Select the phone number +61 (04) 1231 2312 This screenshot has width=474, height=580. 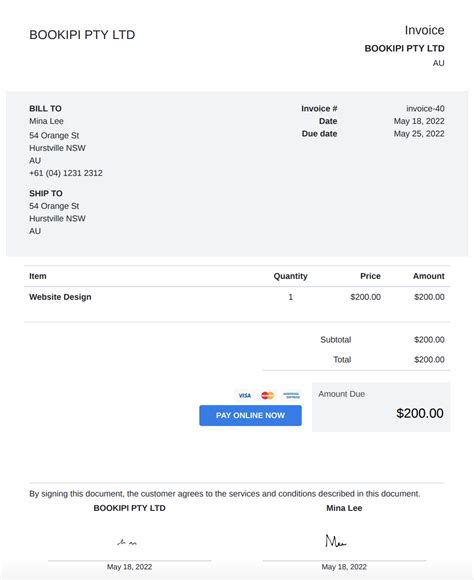pos(66,173)
